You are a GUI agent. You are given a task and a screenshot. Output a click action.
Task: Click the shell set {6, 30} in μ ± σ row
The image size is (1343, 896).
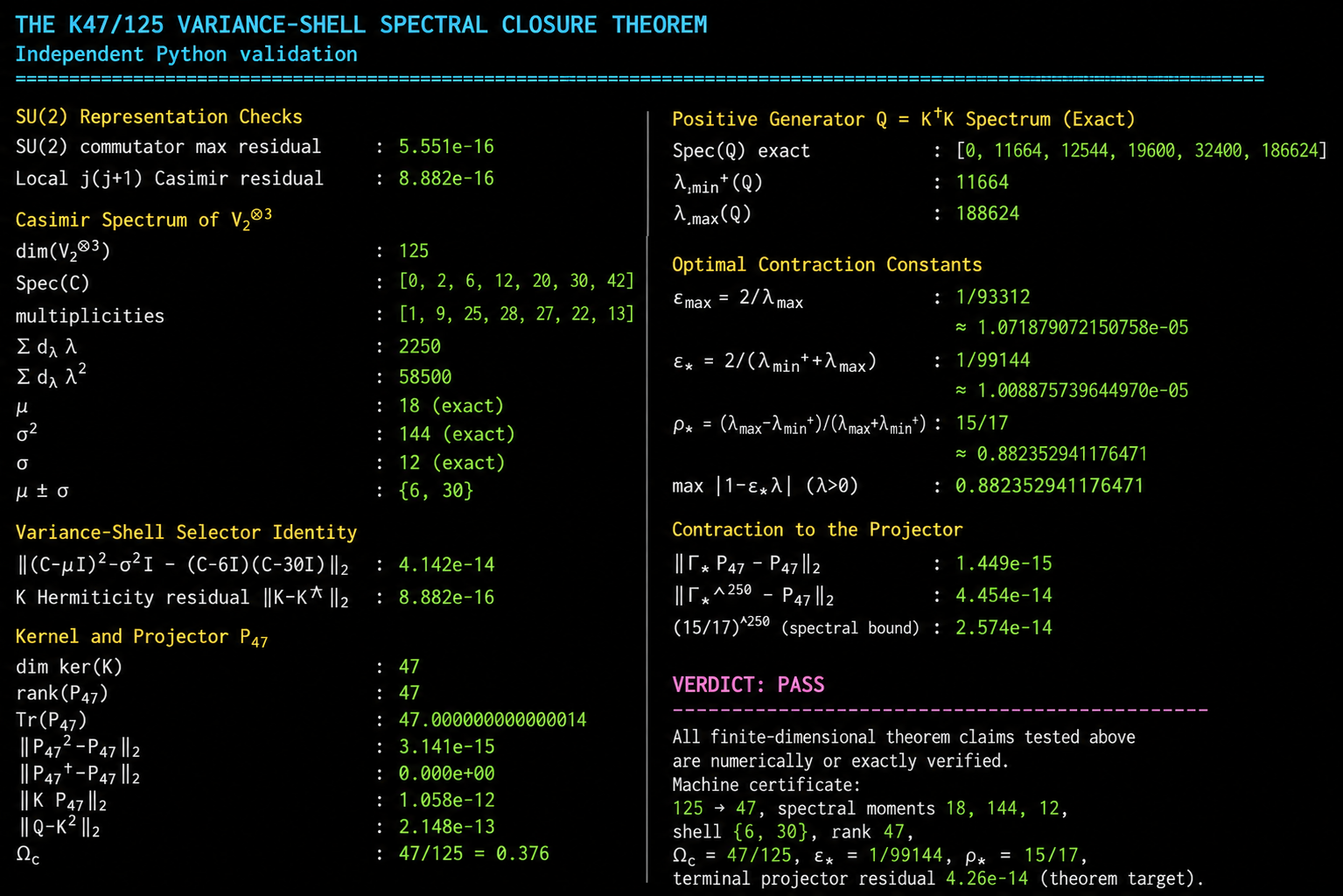click(436, 491)
